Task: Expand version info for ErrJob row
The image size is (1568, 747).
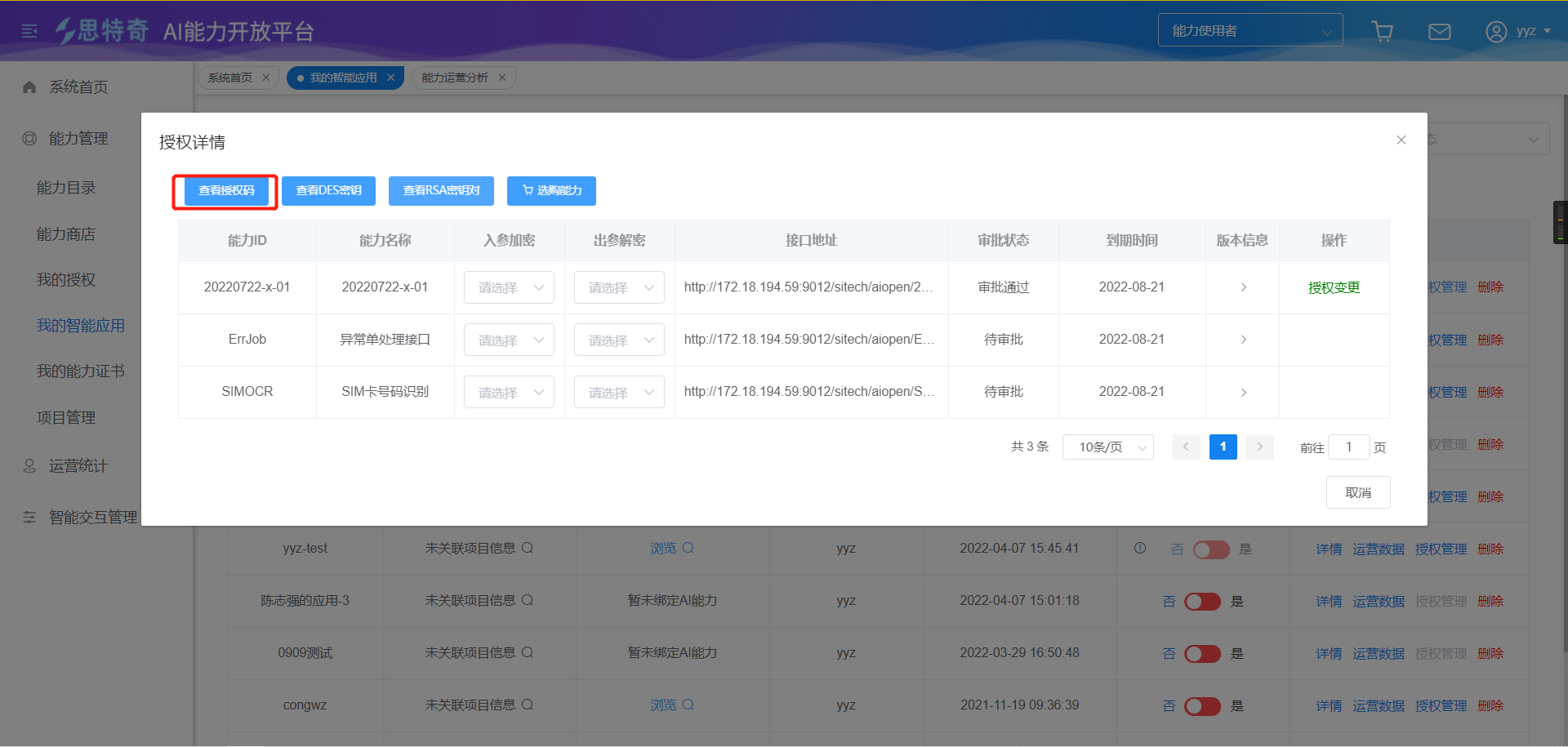Action: 1243,340
